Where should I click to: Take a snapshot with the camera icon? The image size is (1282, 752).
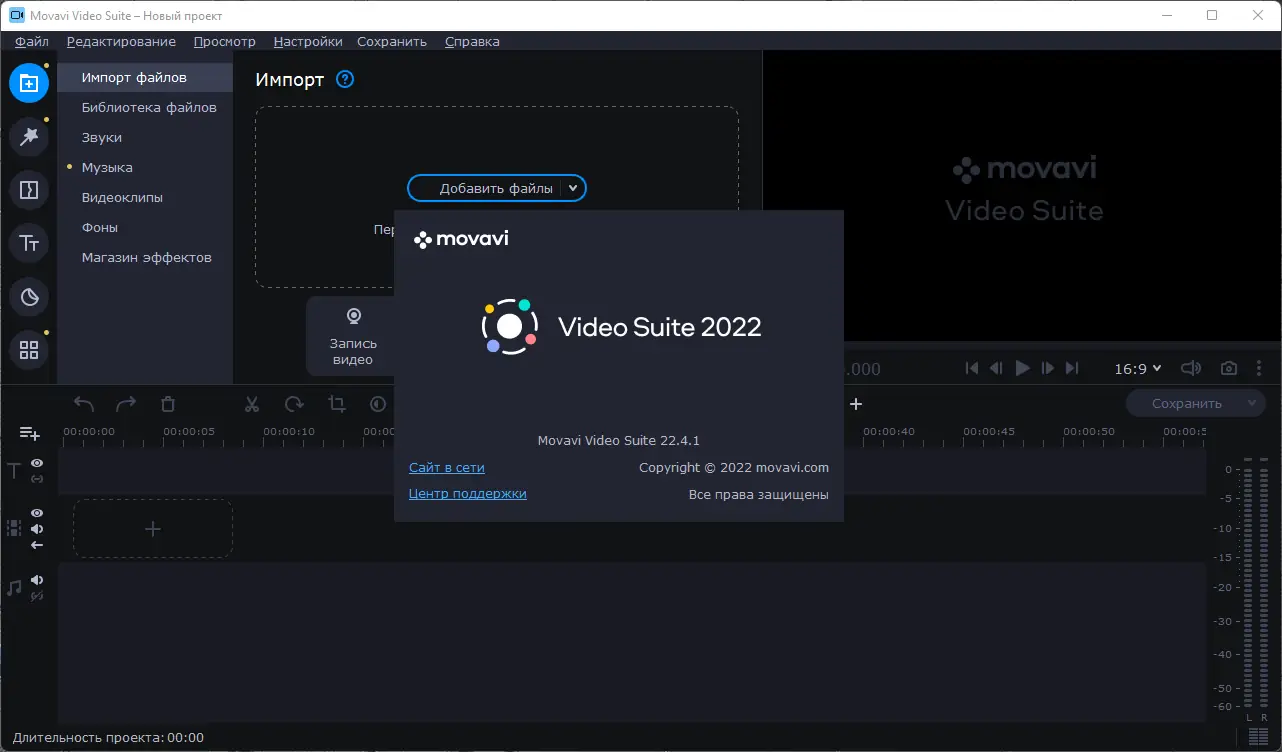pyautogui.click(x=1229, y=368)
